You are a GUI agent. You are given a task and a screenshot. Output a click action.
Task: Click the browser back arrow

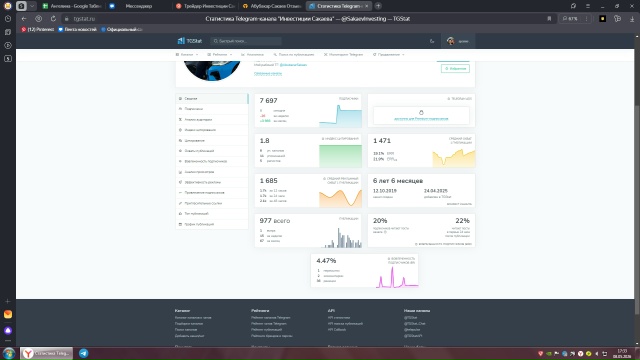coord(24,19)
